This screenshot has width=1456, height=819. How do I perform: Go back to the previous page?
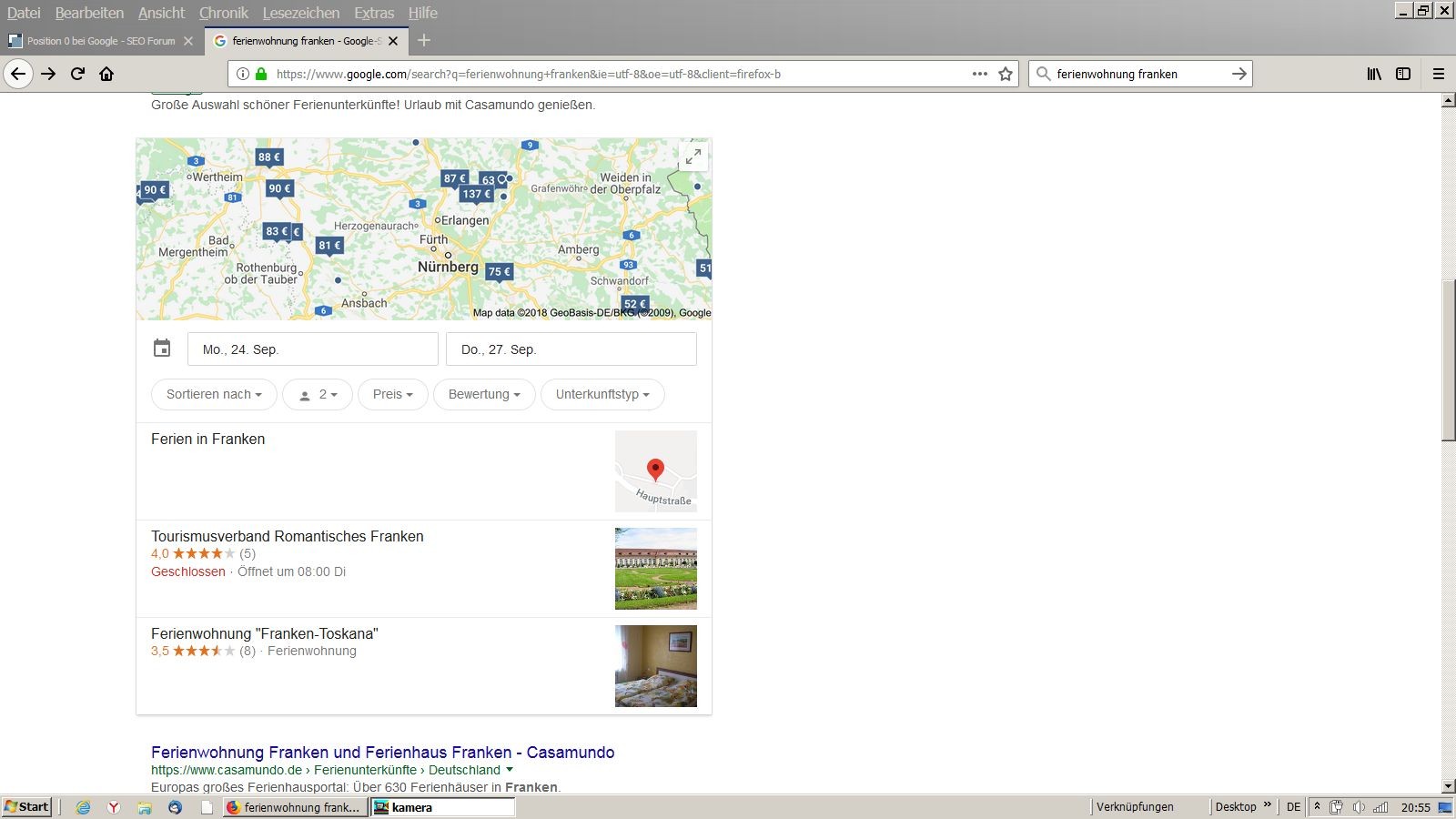tap(18, 74)
